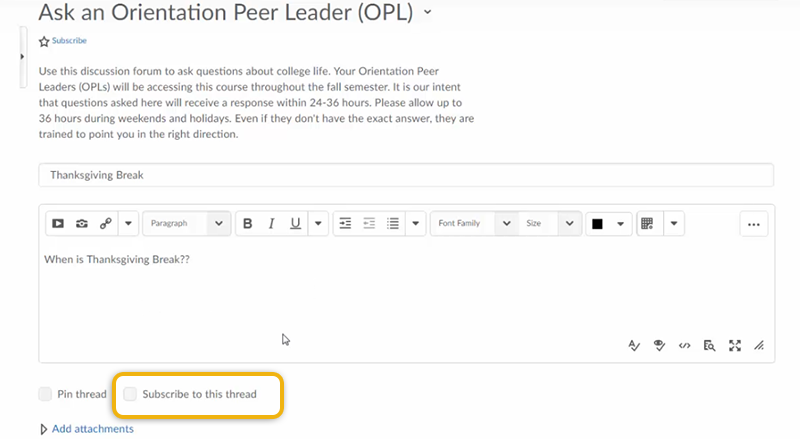Open the forum title dropdown chevron
The width and height of the screenshot is (800, 439).
428,13
